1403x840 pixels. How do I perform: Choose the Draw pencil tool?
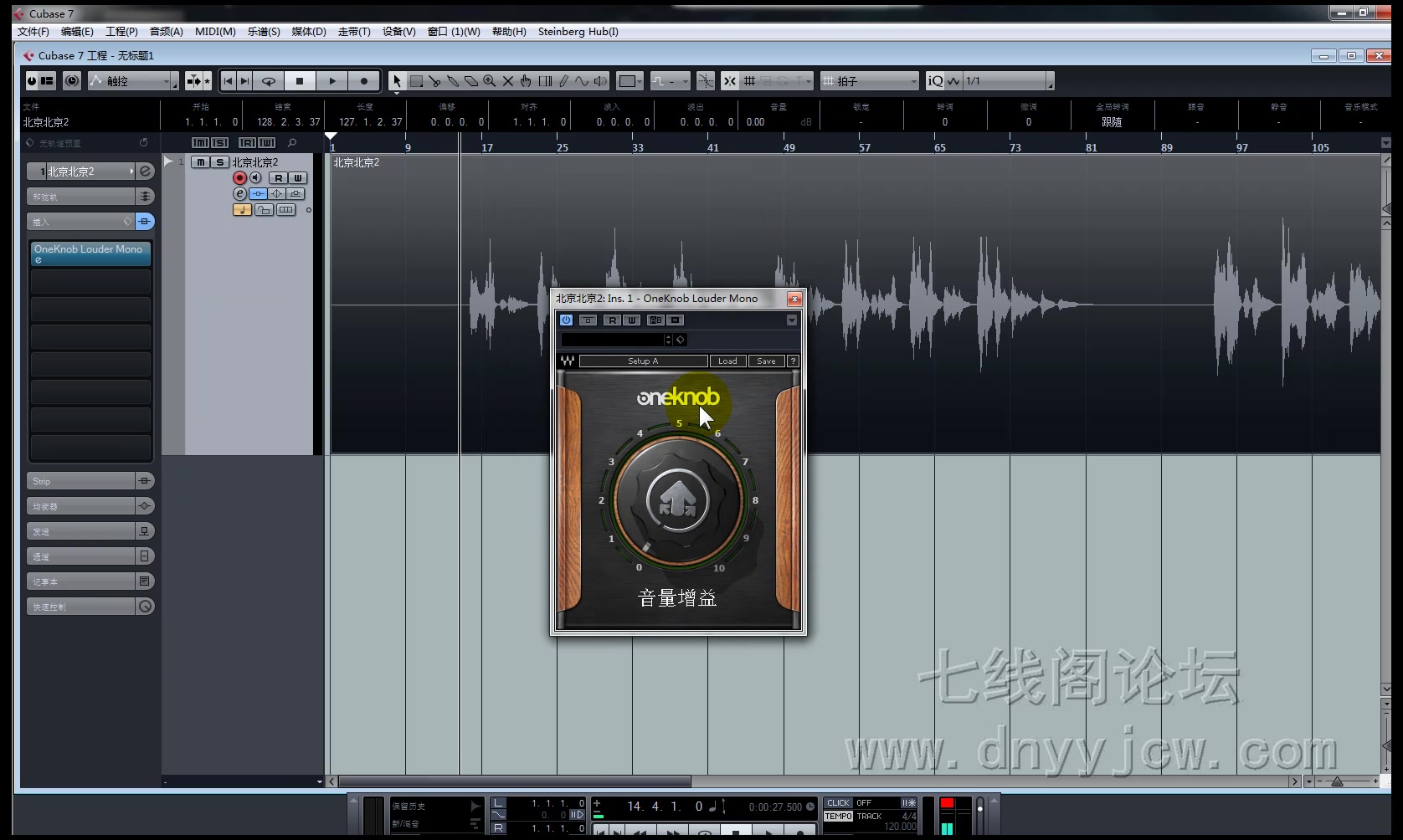click(563, 81)
